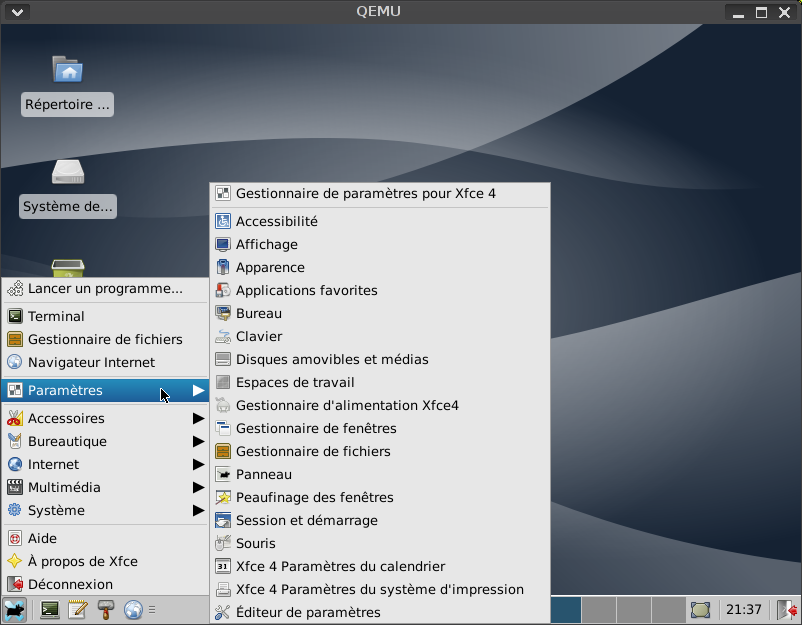Viewport: 802px width, 625px height.
Task: Click Lancer un programme... entry
Action: [105, 288]
